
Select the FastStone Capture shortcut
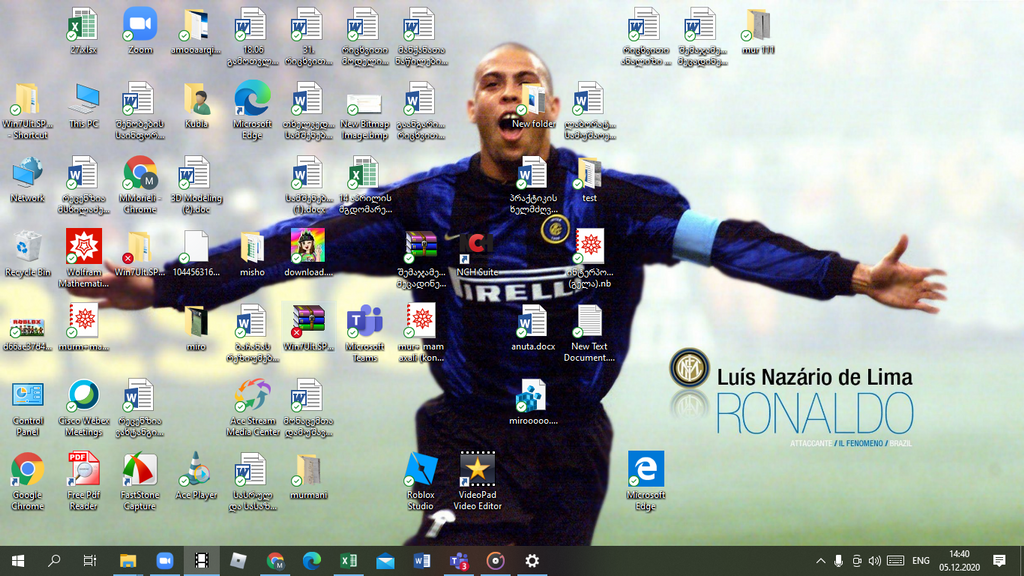click(140, 482)
